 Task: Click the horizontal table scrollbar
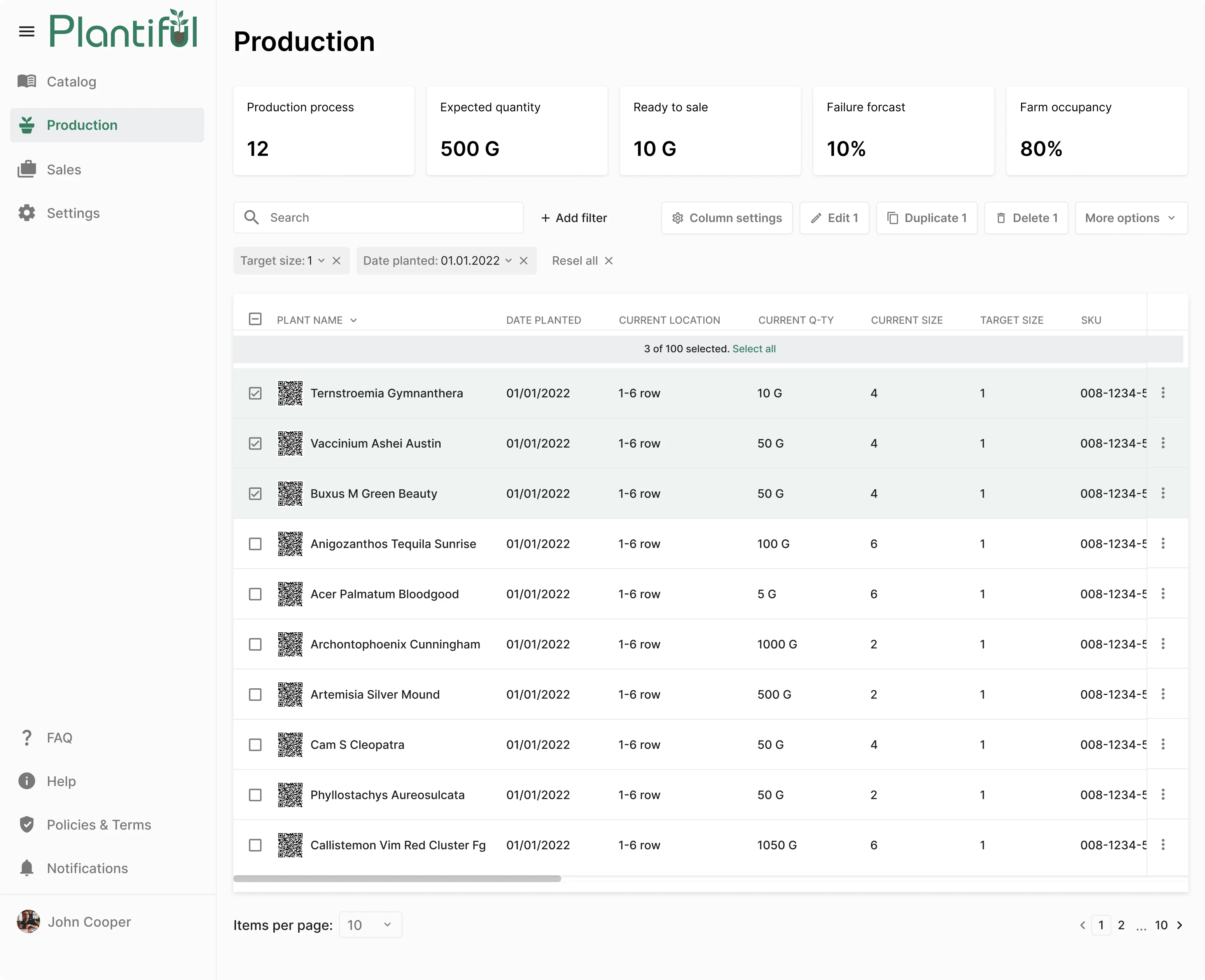pos(397,878)
